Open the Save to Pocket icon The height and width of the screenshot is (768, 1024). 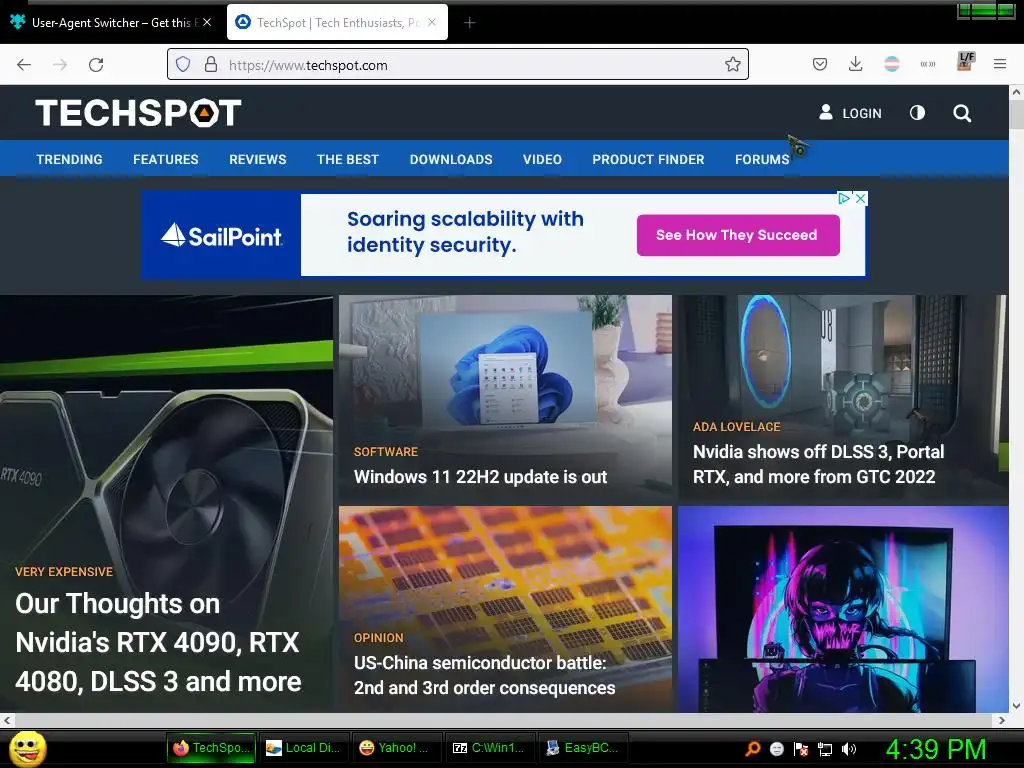[820, 64]
